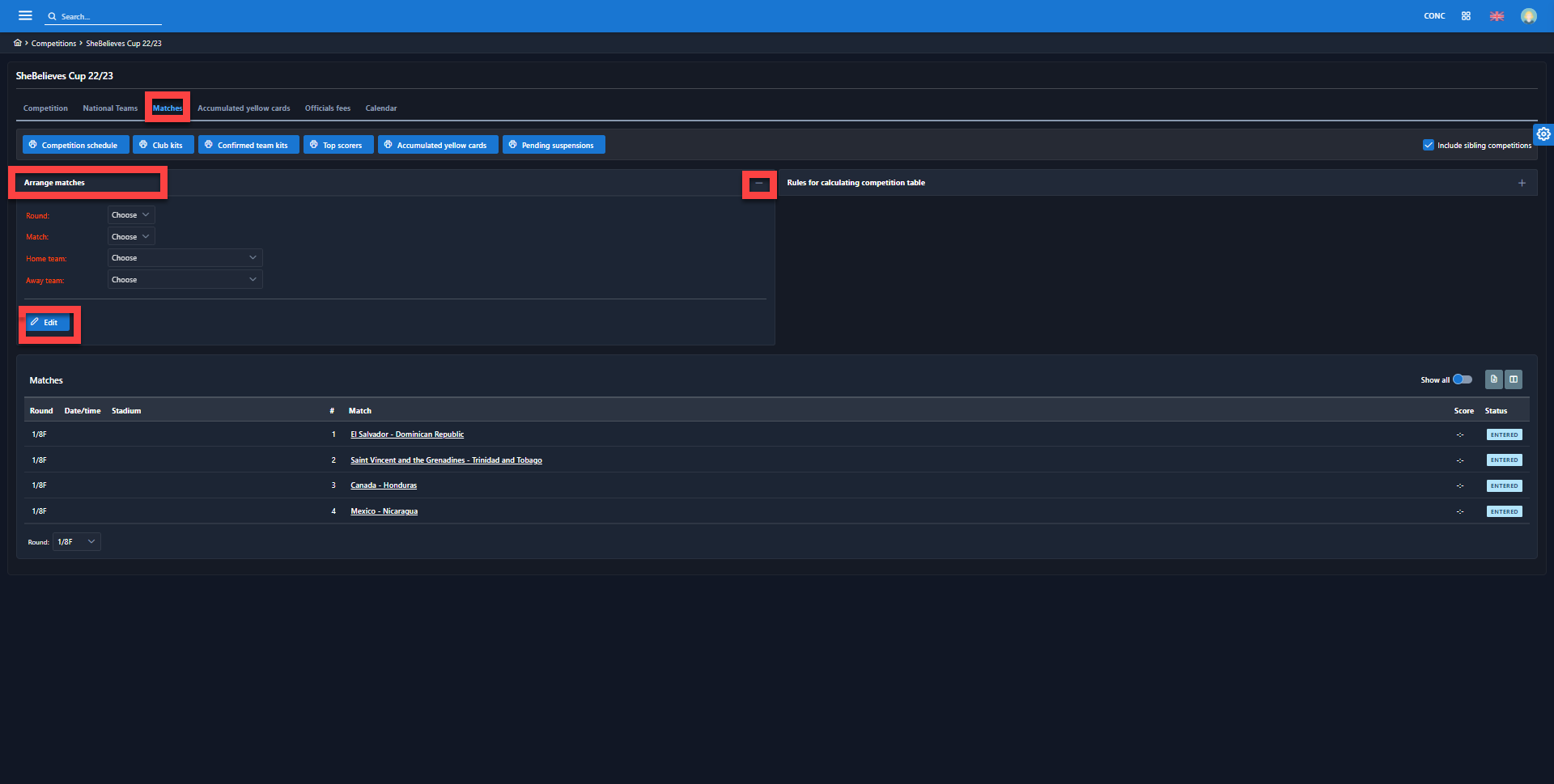Screen dimensions: 1554x784
Task: Open the settings gear icon
Action: [1543, 134]
